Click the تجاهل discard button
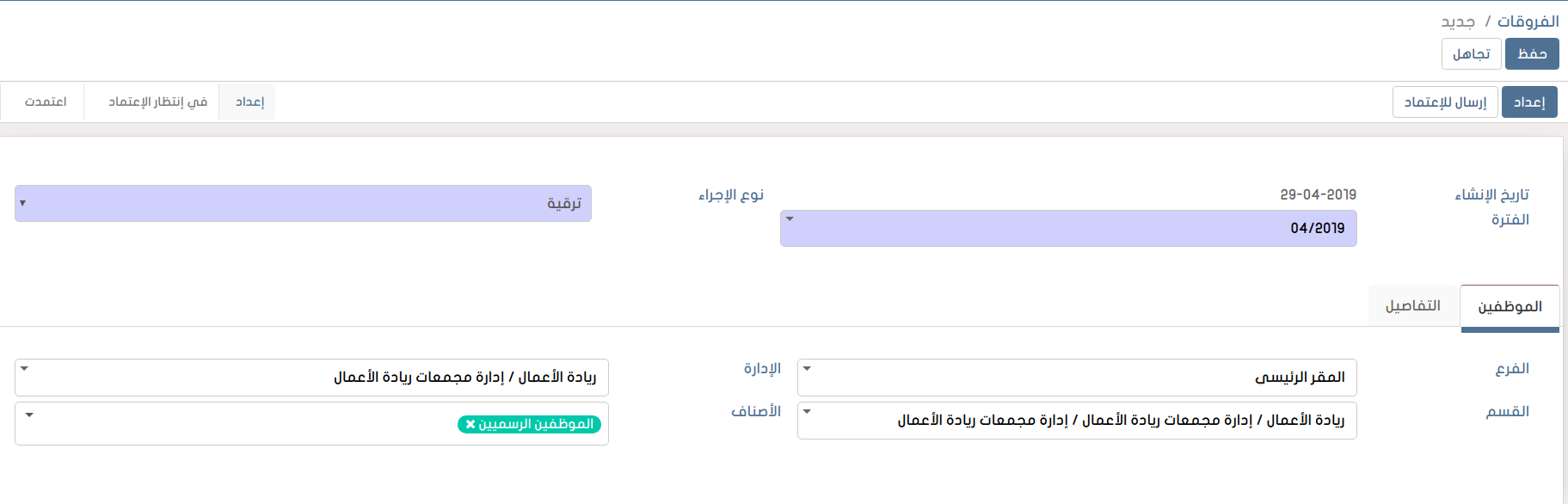 coord(1471,54)
